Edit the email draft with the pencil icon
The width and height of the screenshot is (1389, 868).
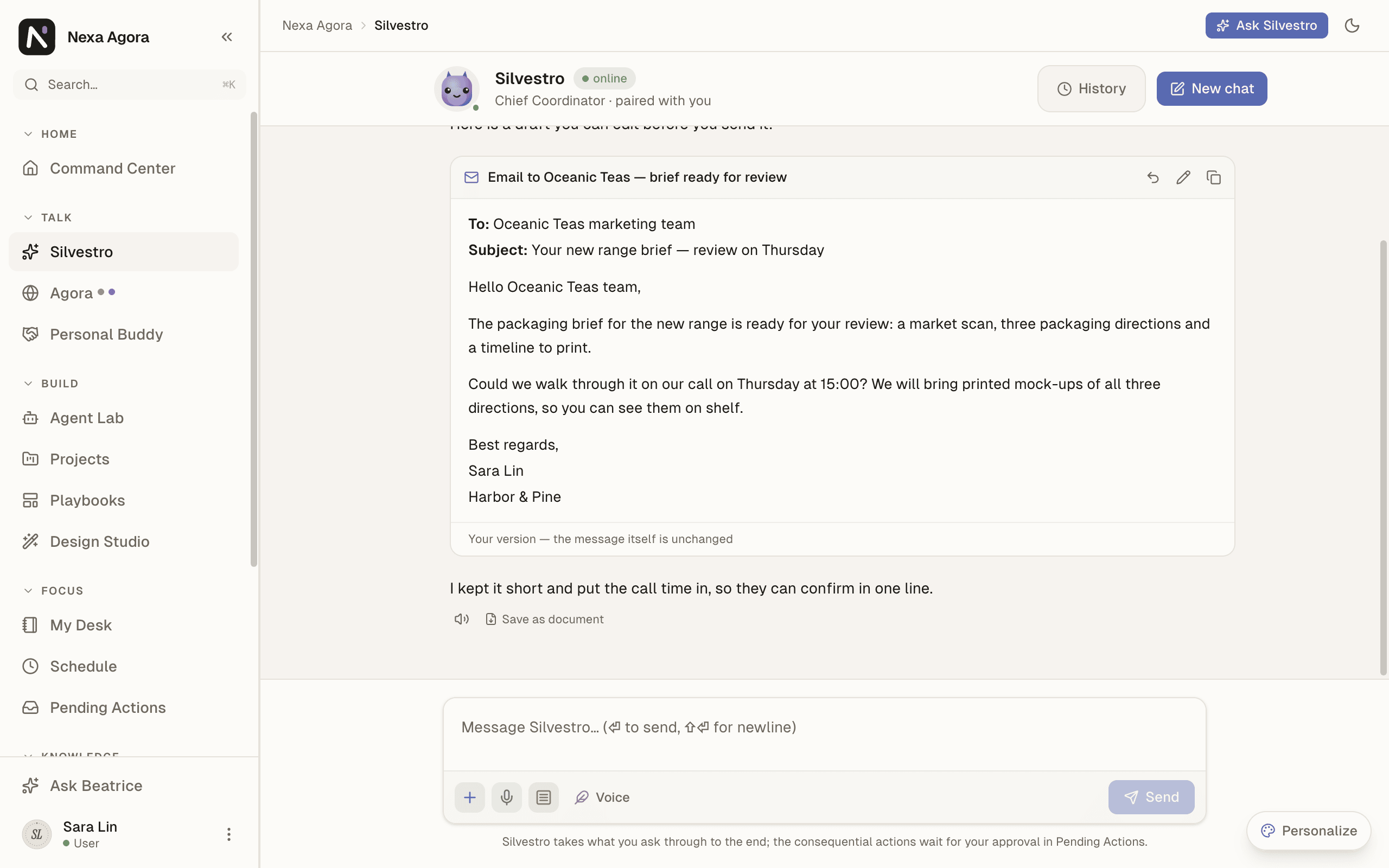point(1183,177)
